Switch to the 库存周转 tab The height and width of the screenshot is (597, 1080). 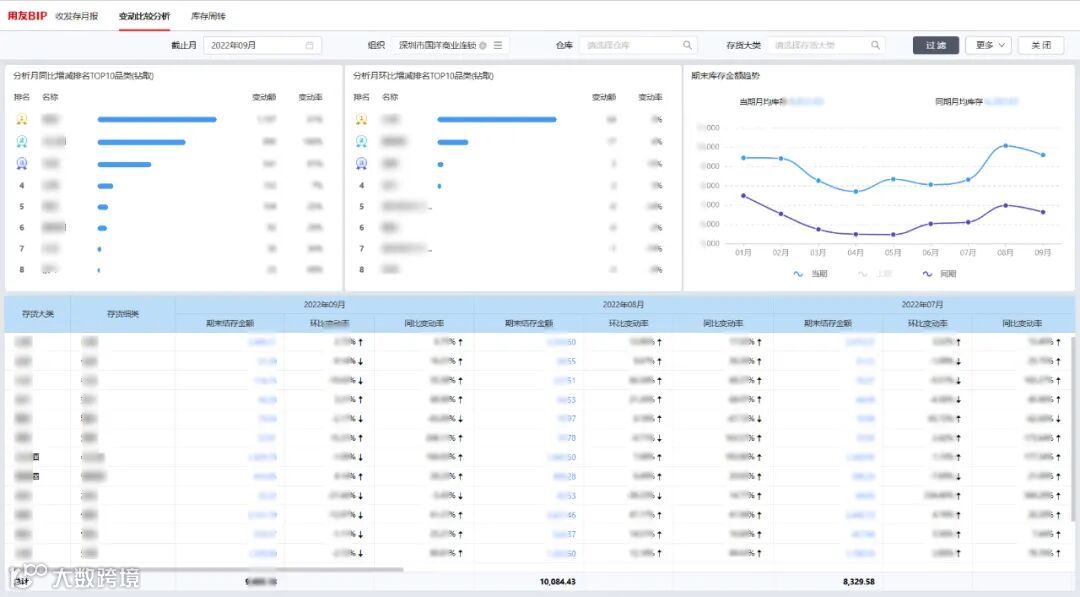208,16
